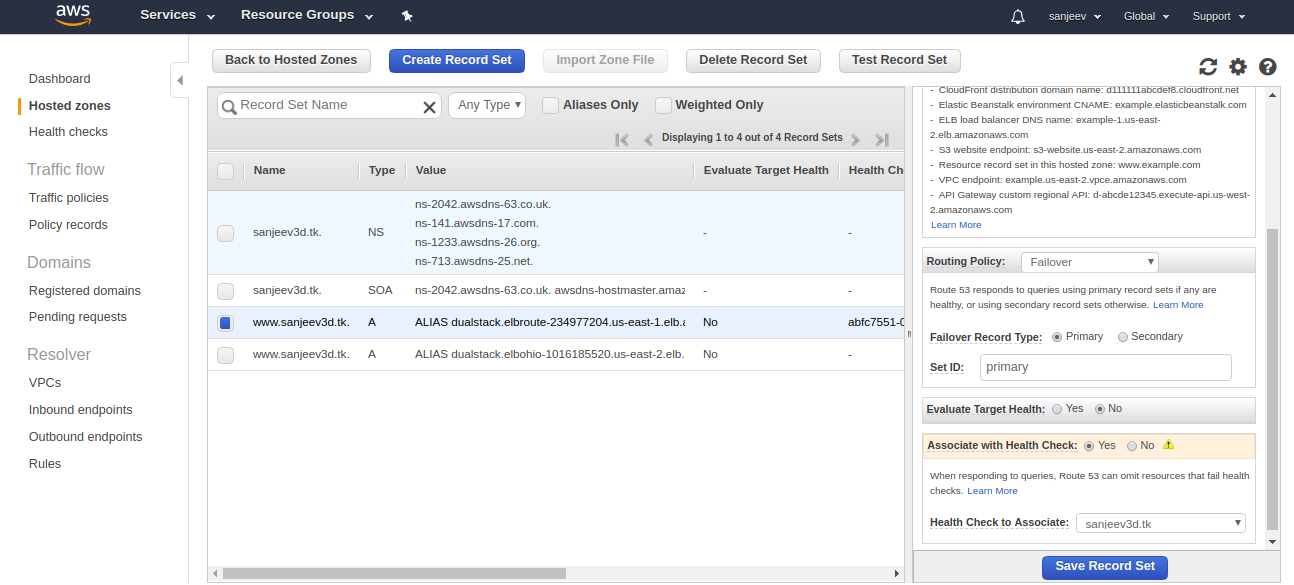The width and height of the screenshot is (1294, 585).
Task: Clear the Record Set Name search
Action: tap(429, 107)
